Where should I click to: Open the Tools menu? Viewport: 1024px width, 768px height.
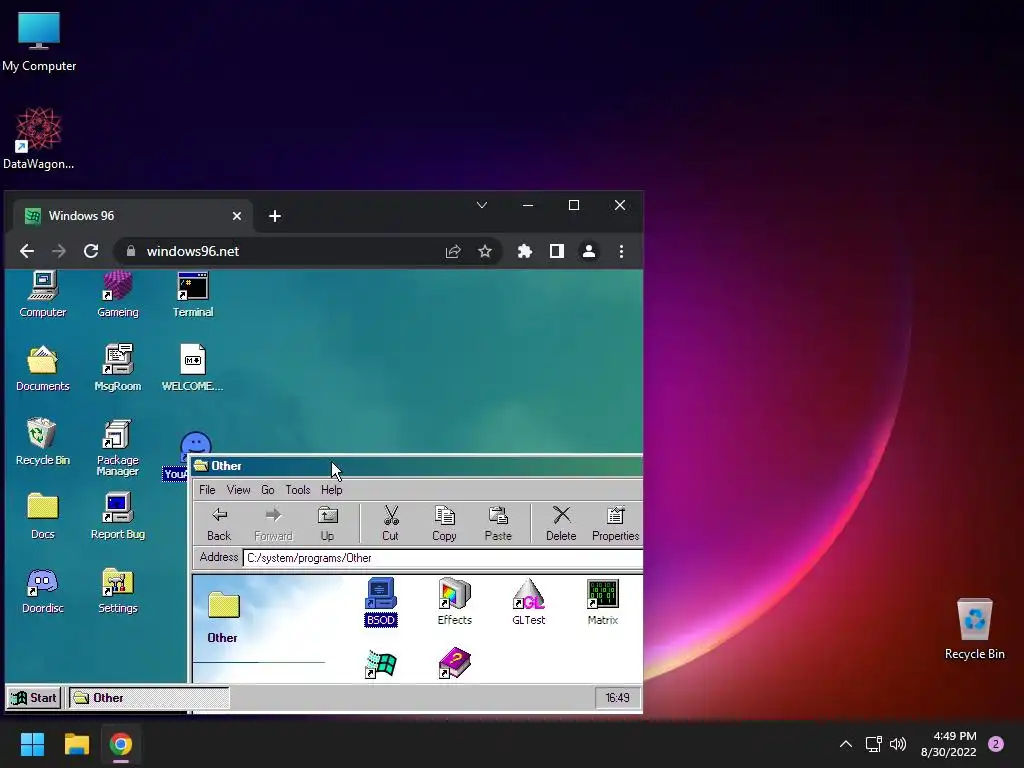click(298, 490)
